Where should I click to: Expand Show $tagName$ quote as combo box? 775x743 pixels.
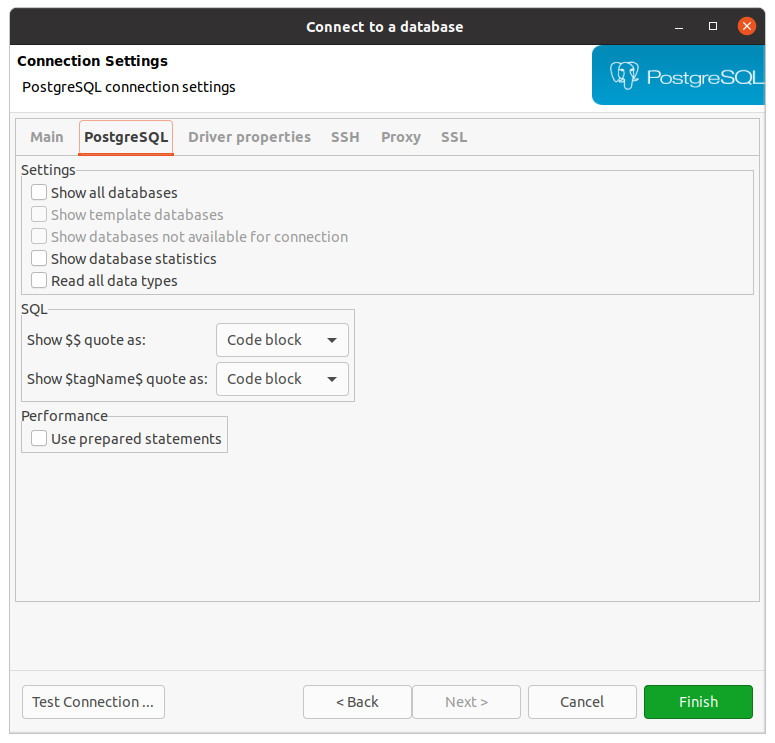tap(282, 379)
